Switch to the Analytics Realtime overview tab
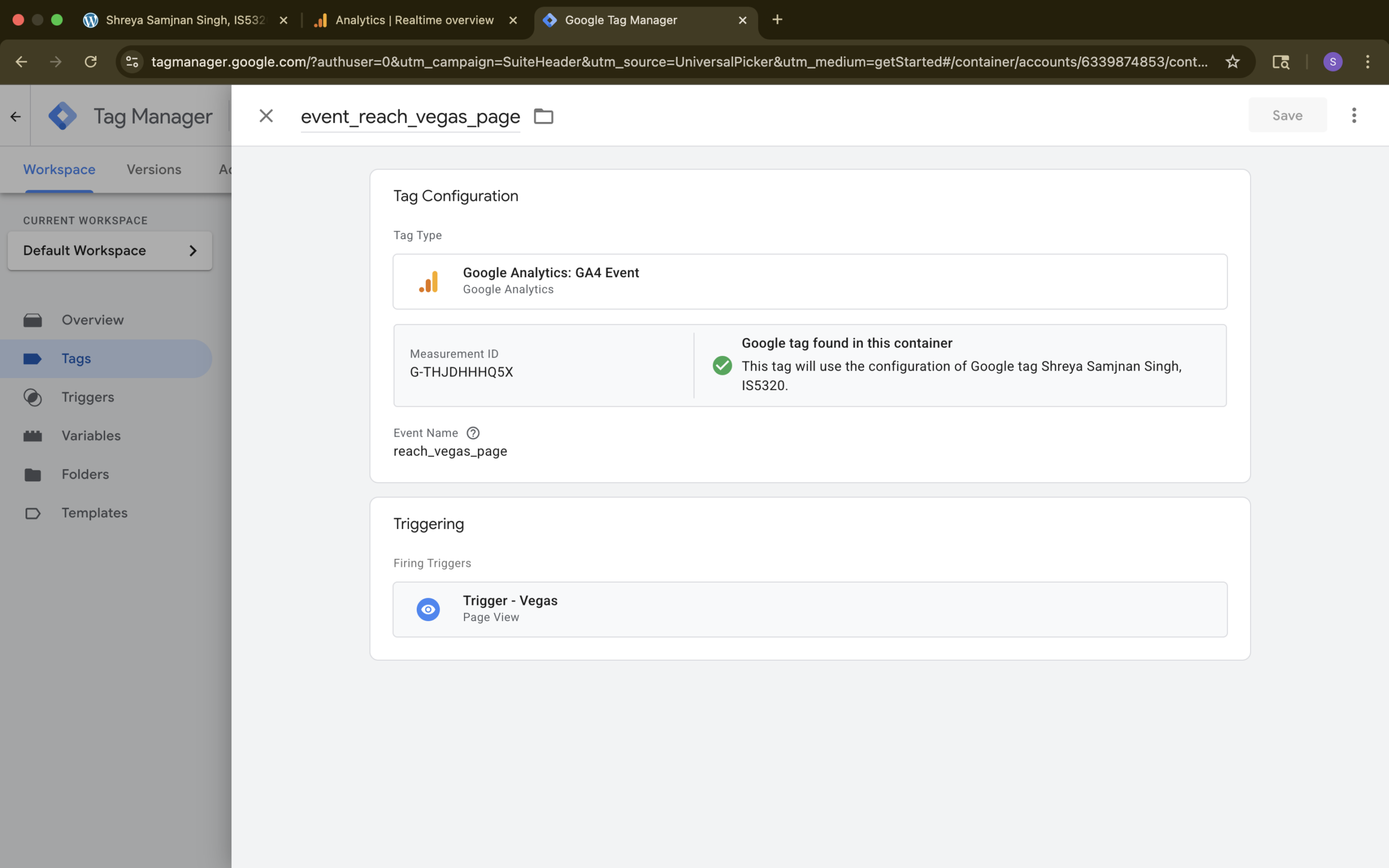The image size is (1389, 868). click(414, 20)
